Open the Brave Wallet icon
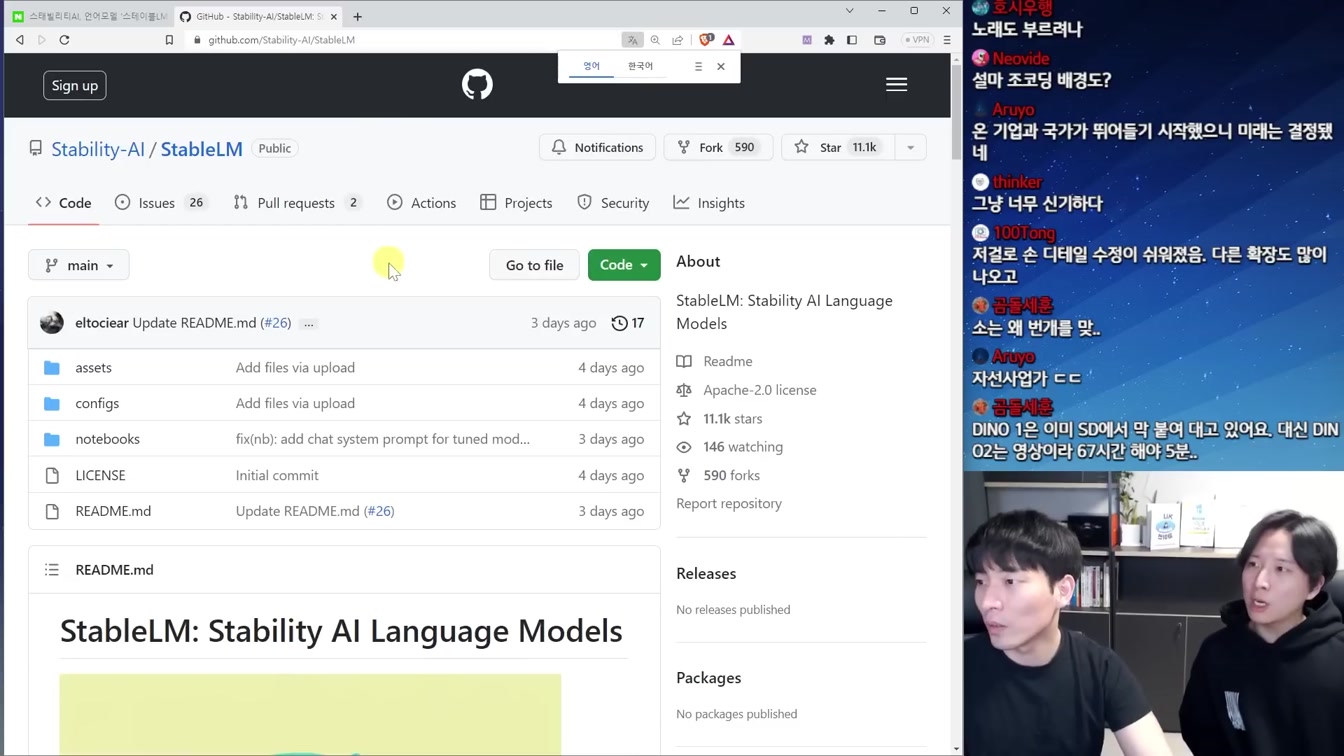Image resolution: width=1344 pixels, height=756 pixels. pyautogui.click(x=880, y=40)
